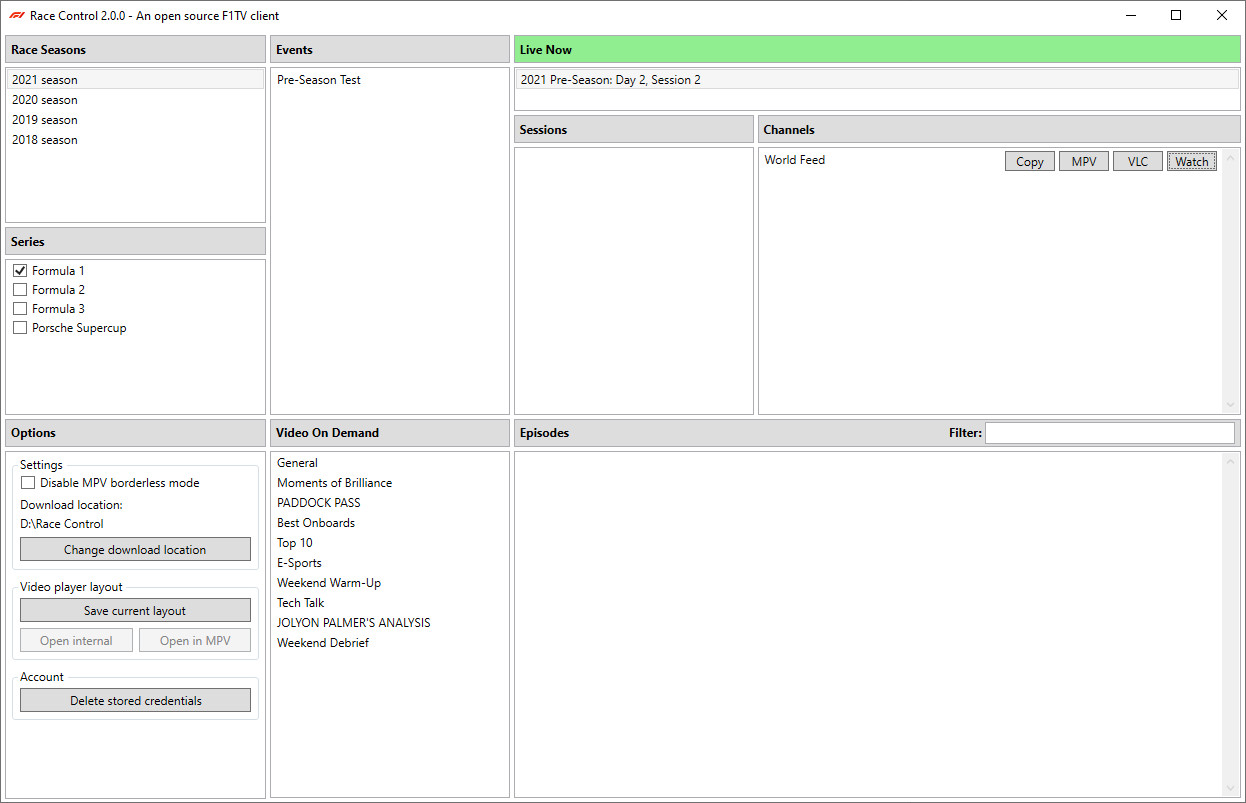This screenshot has width=1246, height=803.
Task: Copy the World Feed stream link
Action: pyautogui.click(x=1030, y=162)
